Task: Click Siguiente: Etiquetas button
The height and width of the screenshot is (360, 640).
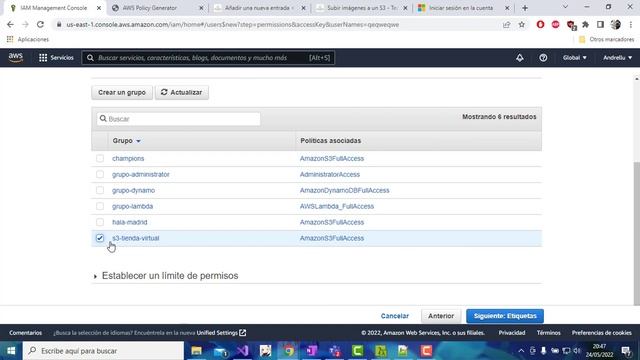Action: tap(505, 316)
